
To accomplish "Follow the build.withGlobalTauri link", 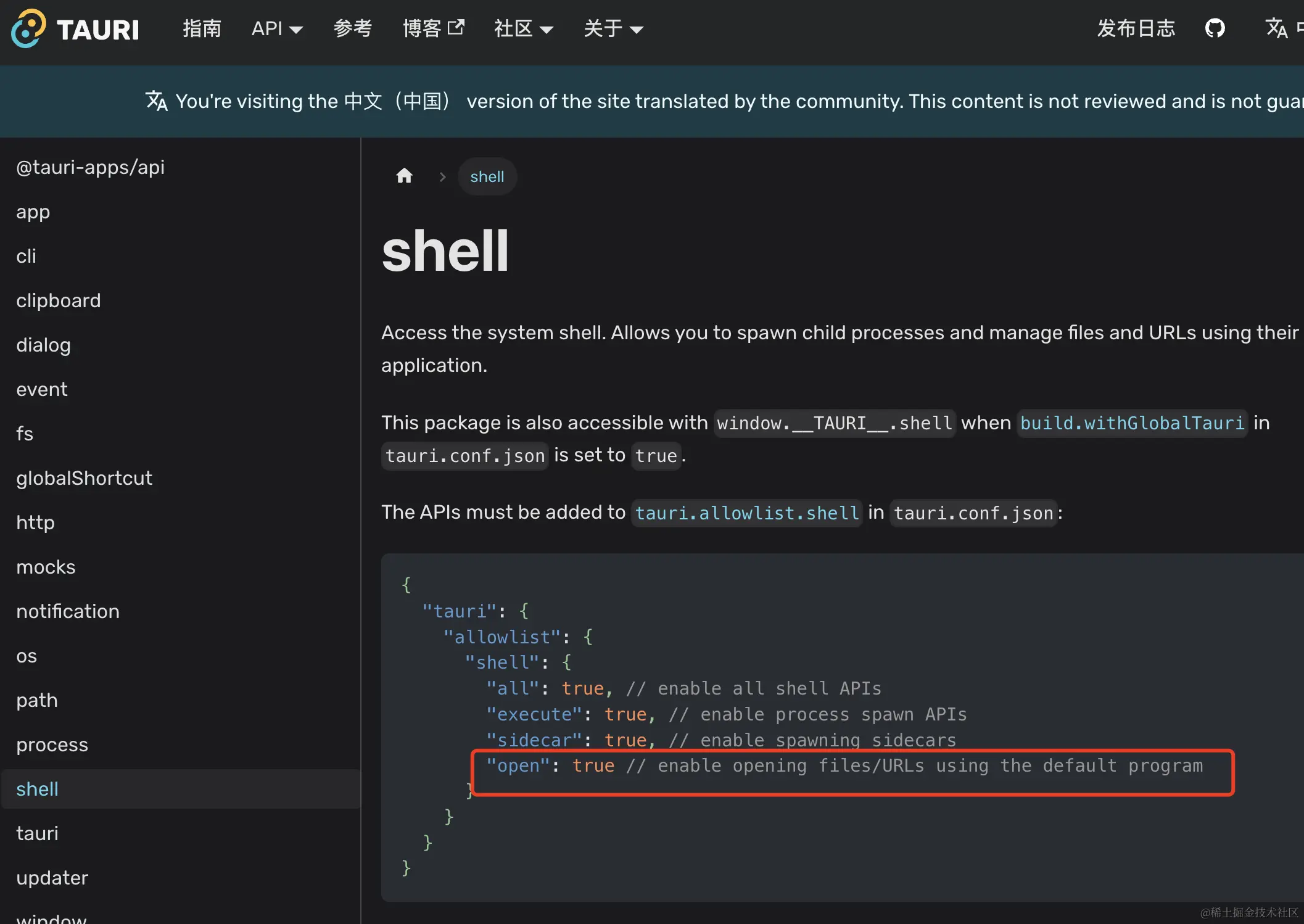I will point(1131,423).
